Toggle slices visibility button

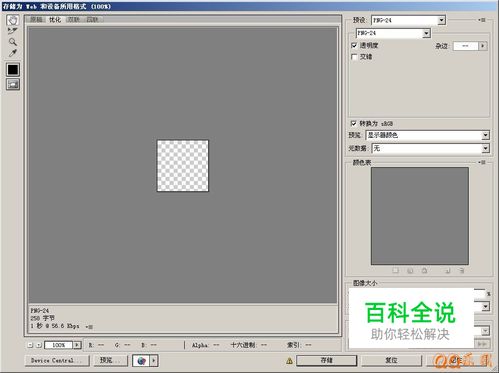(x=13, y=84)
